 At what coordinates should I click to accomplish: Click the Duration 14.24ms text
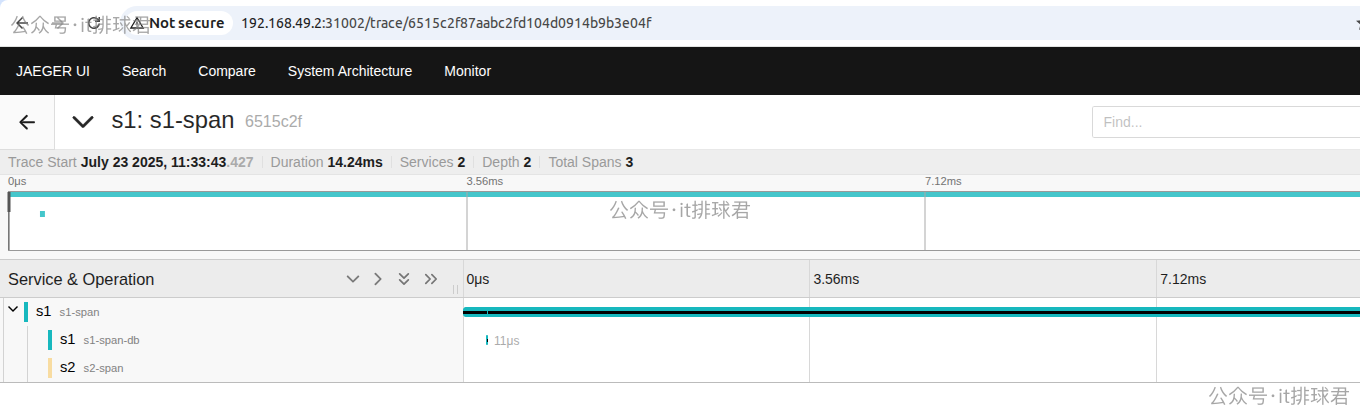326,162
